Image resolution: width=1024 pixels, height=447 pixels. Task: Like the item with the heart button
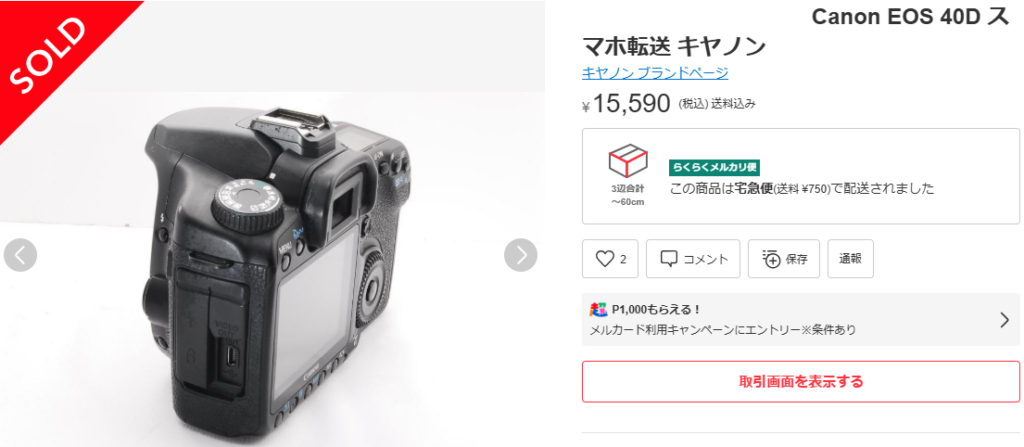610,259
